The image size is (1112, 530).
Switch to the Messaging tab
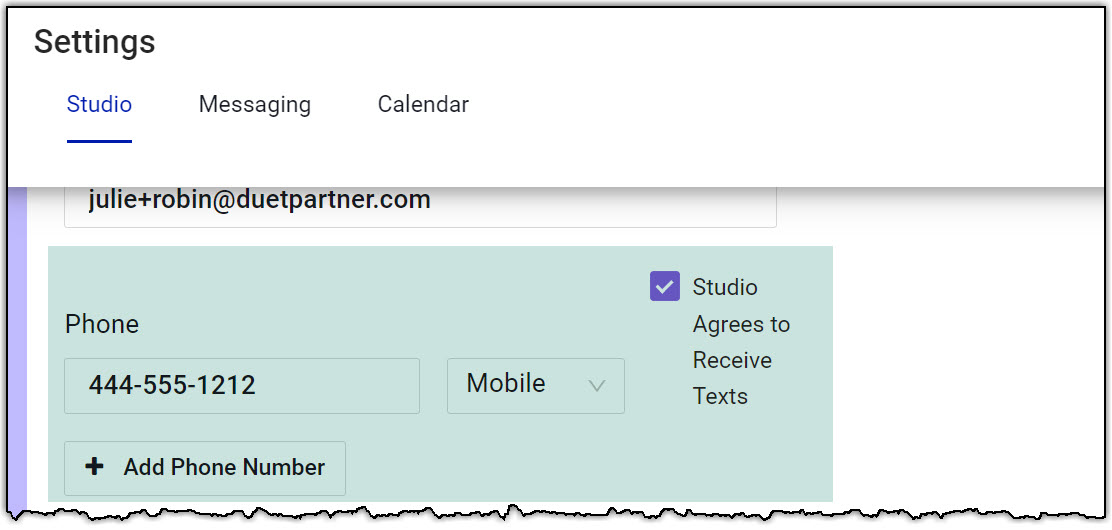(255, 104)
